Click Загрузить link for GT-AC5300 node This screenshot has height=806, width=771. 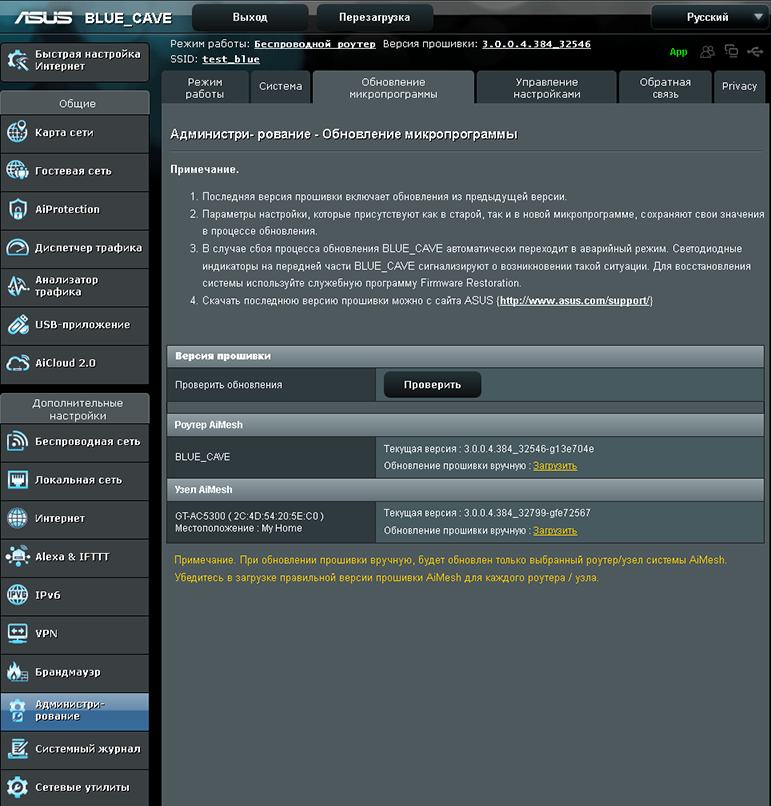[x=555, y=530]
